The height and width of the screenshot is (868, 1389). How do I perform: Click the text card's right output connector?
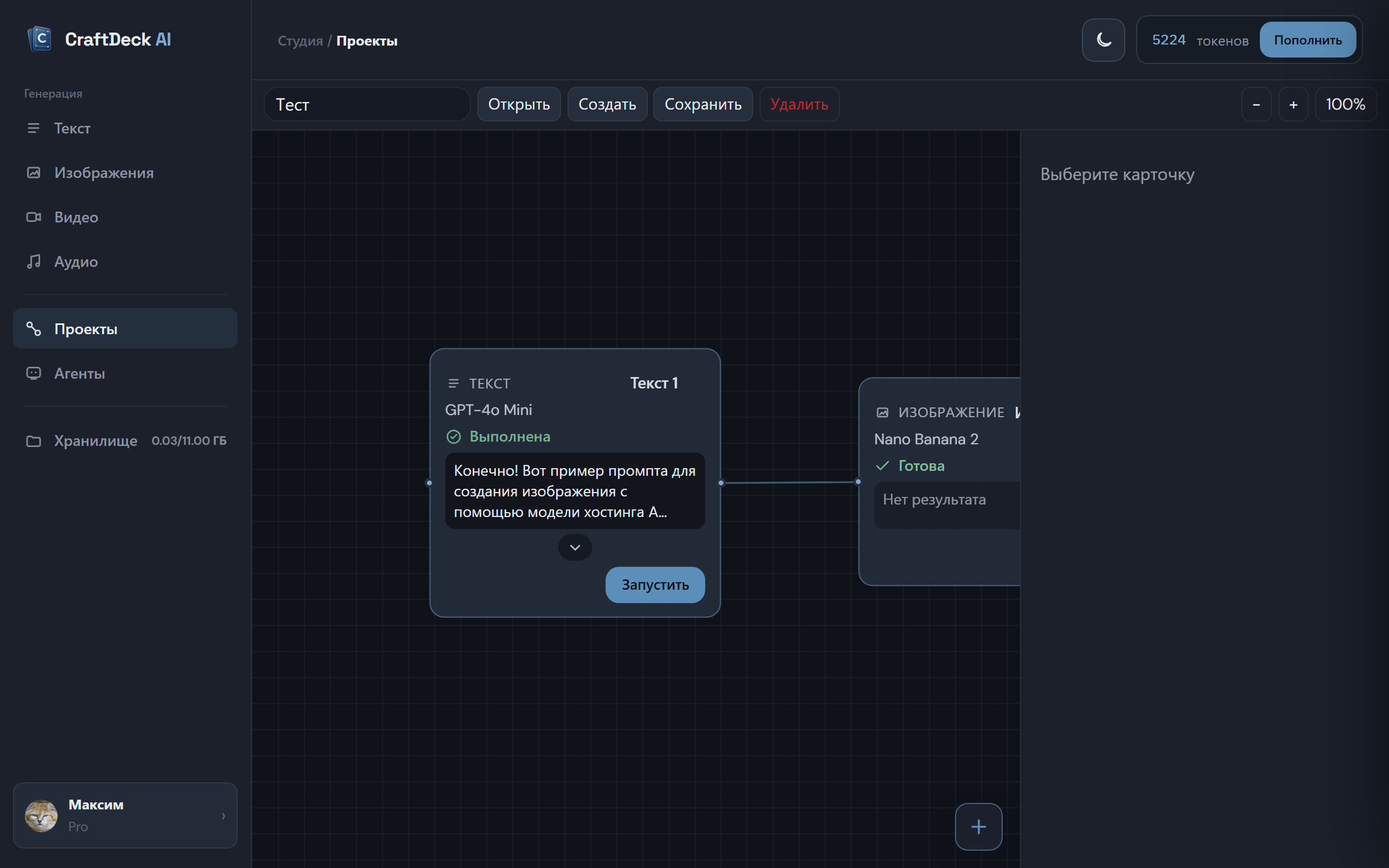tap(721, 483)
